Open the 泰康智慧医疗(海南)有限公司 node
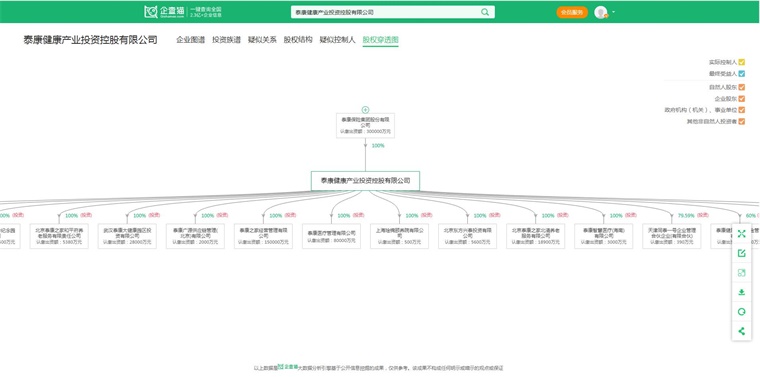Image resolution: width=760 pixels, height=377 pixels. tap(603, 236)
